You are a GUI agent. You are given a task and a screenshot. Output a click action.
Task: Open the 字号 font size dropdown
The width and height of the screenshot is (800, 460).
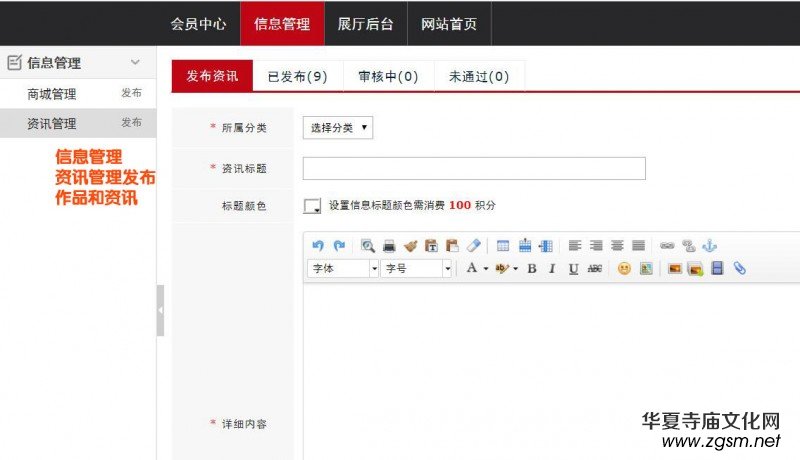(417, 269)
